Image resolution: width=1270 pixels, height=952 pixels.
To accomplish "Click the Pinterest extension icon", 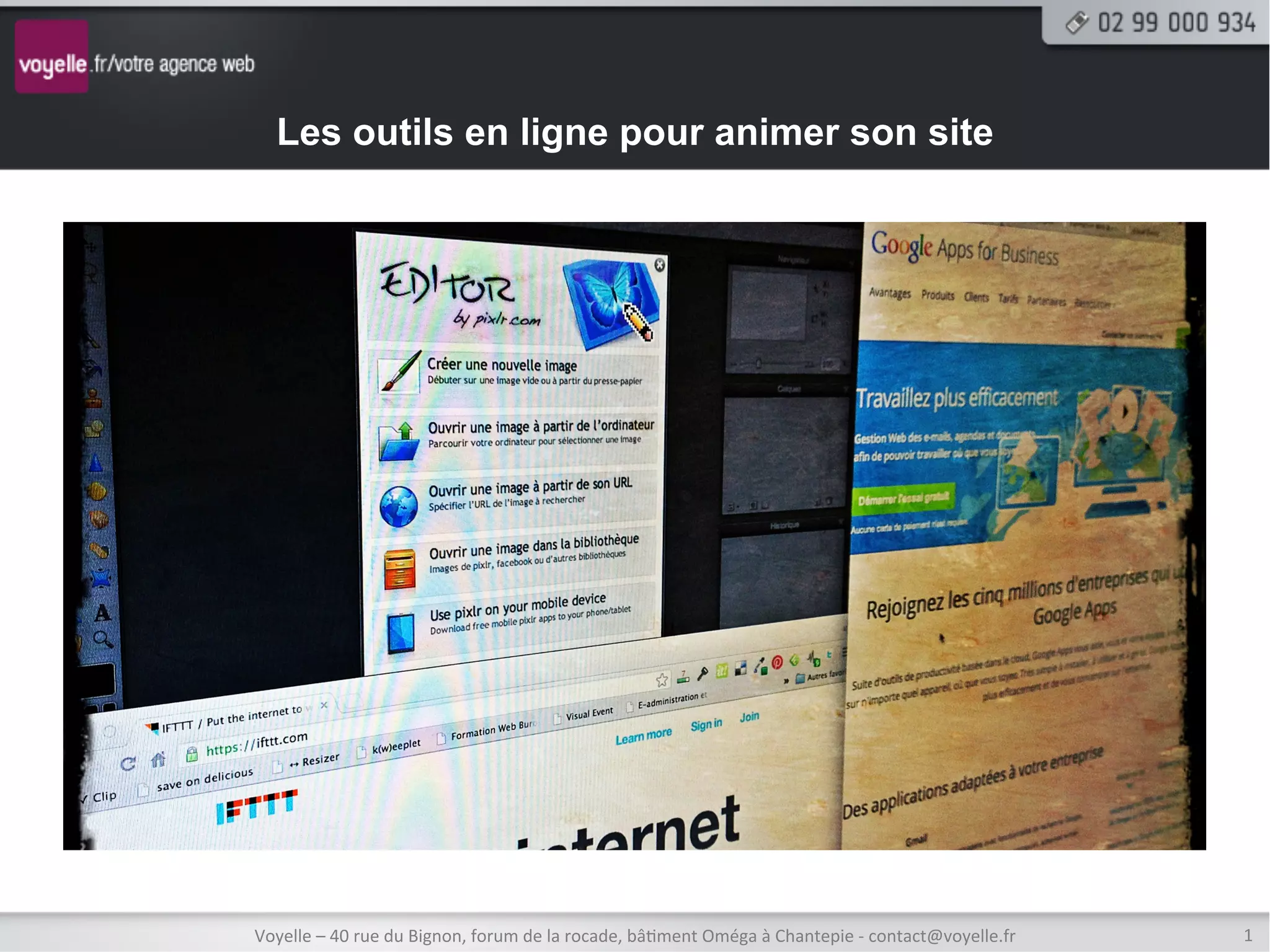I will [777, 662].
